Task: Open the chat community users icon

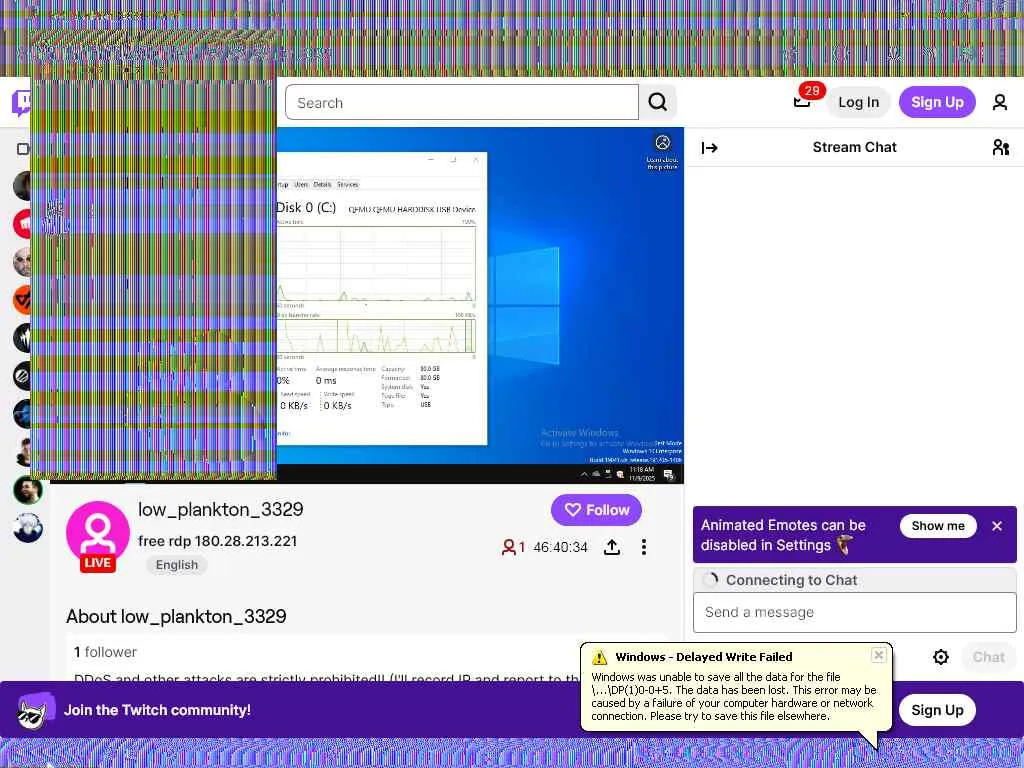Action: [1000, 148]
